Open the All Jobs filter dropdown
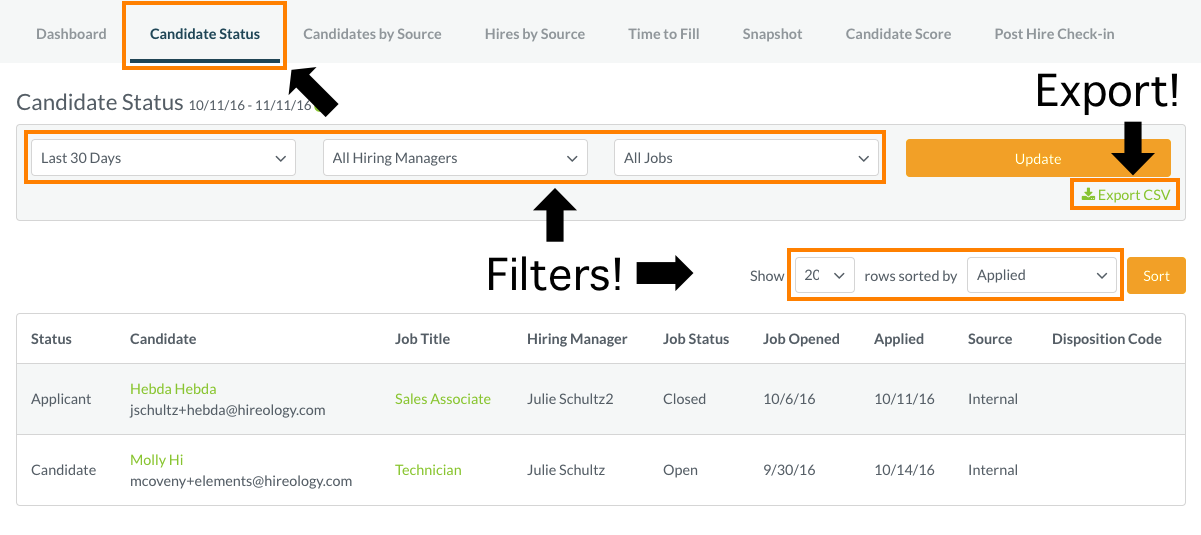 tap(746, 158)
